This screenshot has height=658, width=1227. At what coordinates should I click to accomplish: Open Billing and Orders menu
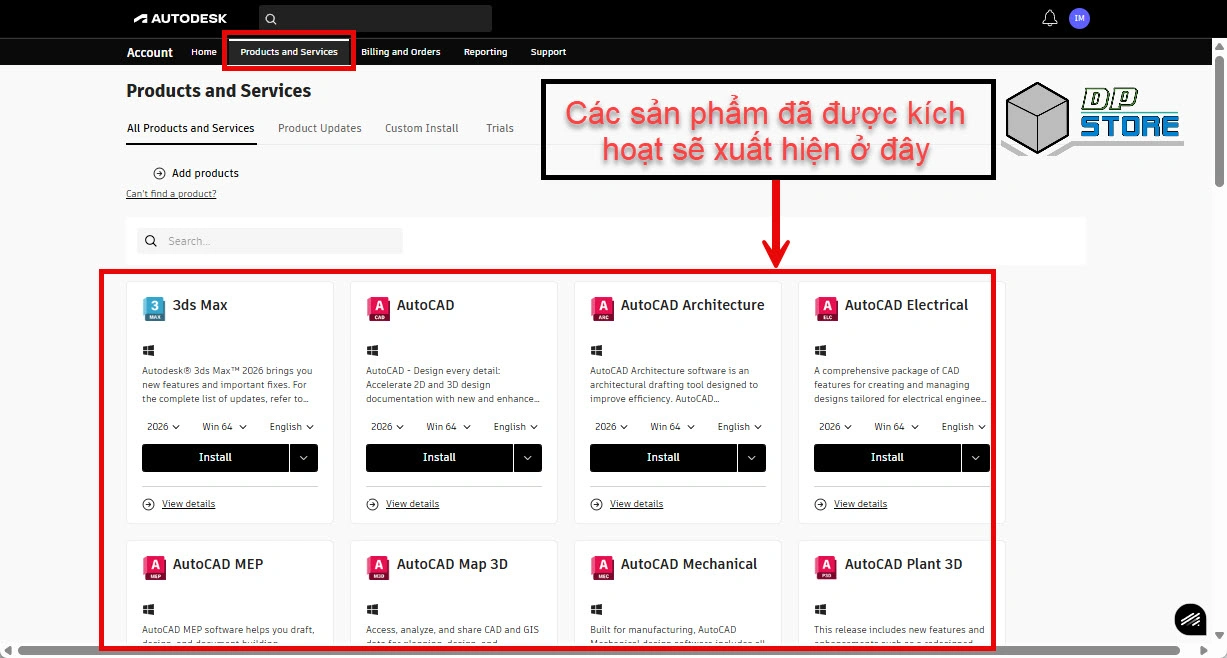(x=401, y=52)
